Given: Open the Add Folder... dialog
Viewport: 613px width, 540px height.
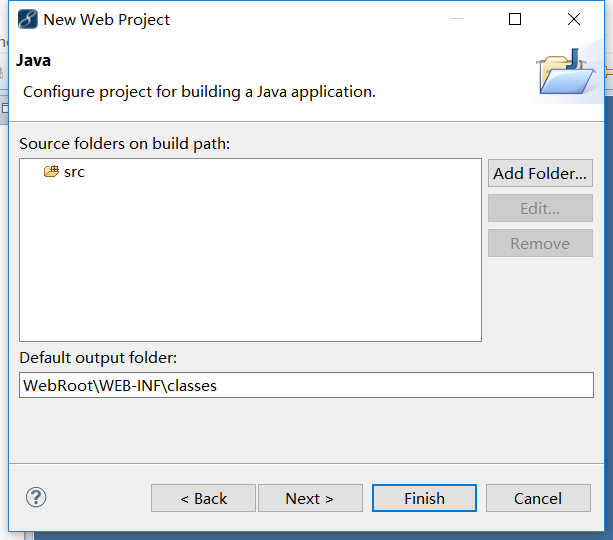Looking at the screenshot, I should coord(540,173).
